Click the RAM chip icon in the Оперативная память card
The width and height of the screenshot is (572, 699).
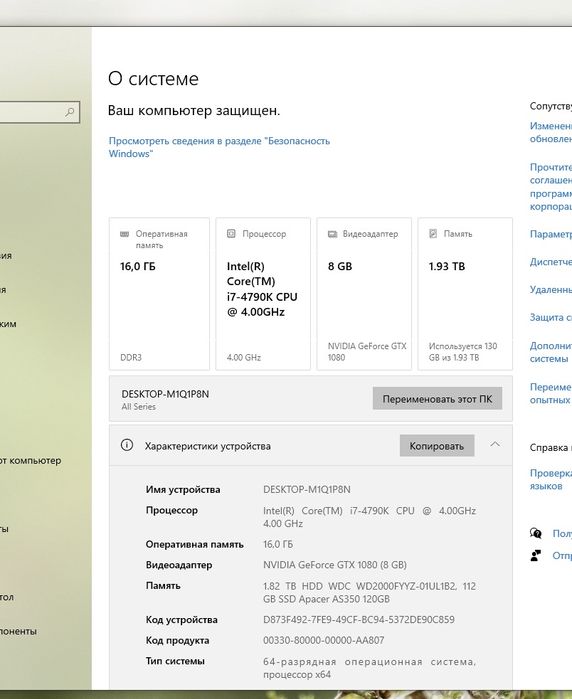[125, 234]
